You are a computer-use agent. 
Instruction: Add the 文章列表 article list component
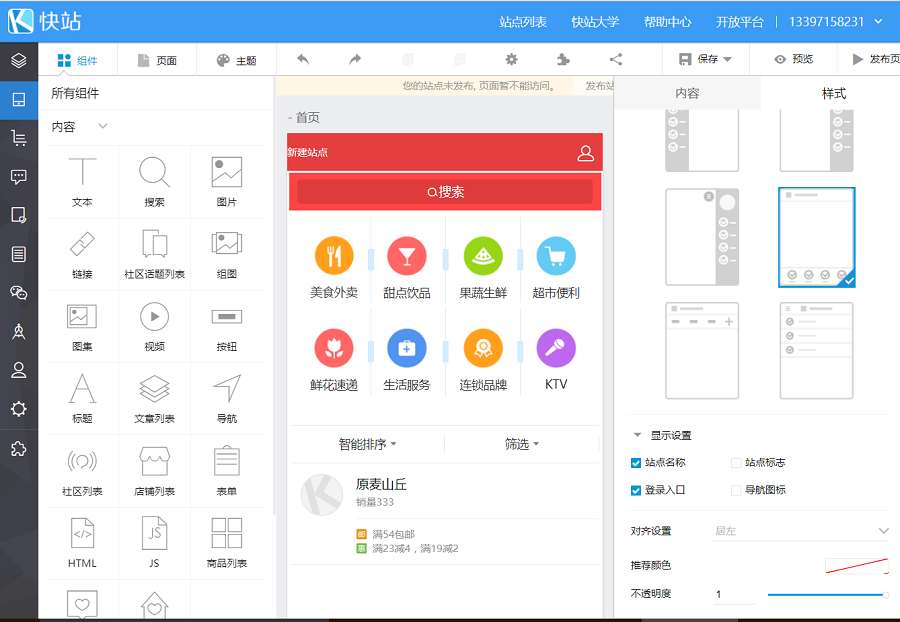pos(154,399)
